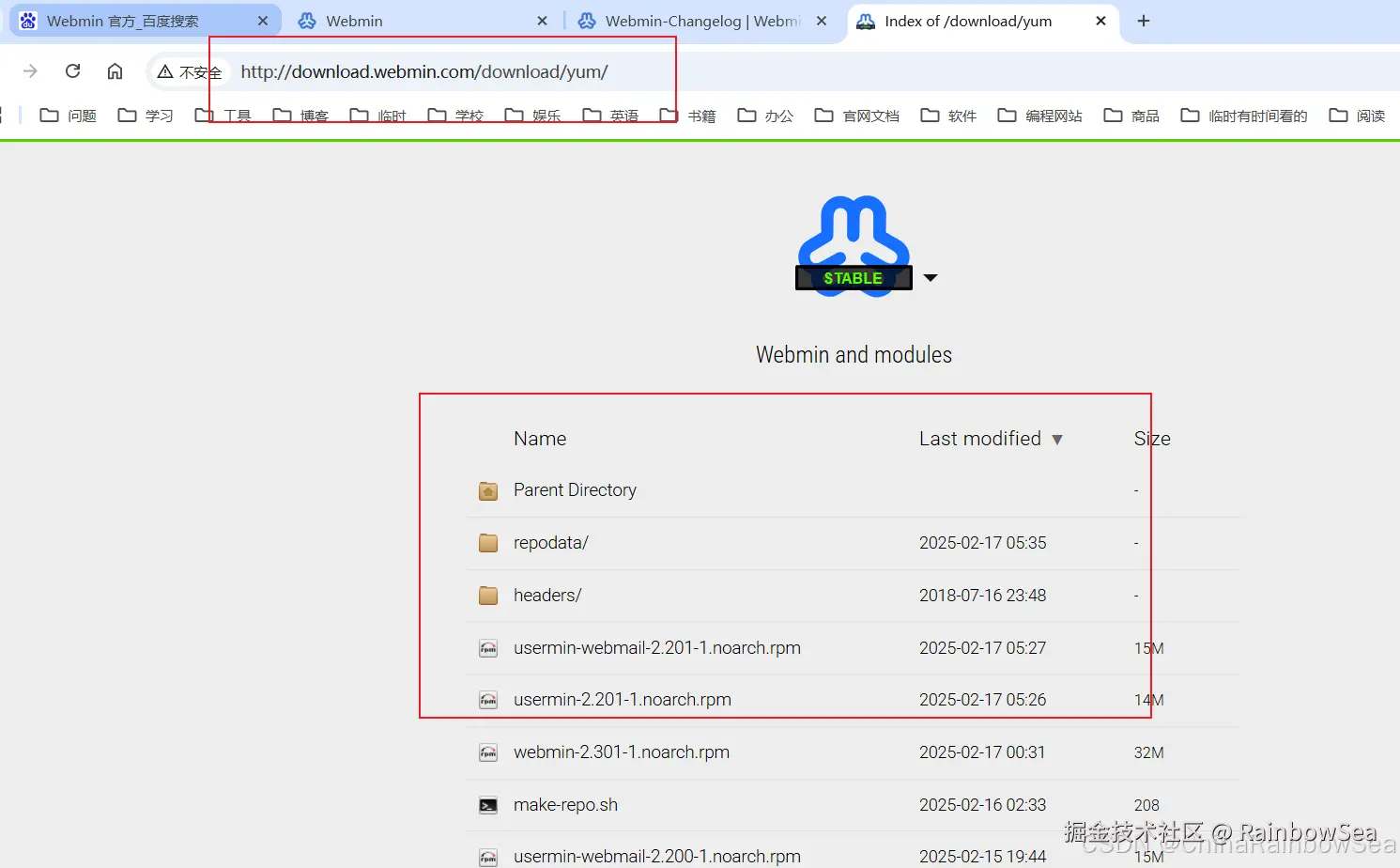Expand the STABLE release channel dropdown arrow
This screenshot has height=868, width=1400.
(931, 278)
